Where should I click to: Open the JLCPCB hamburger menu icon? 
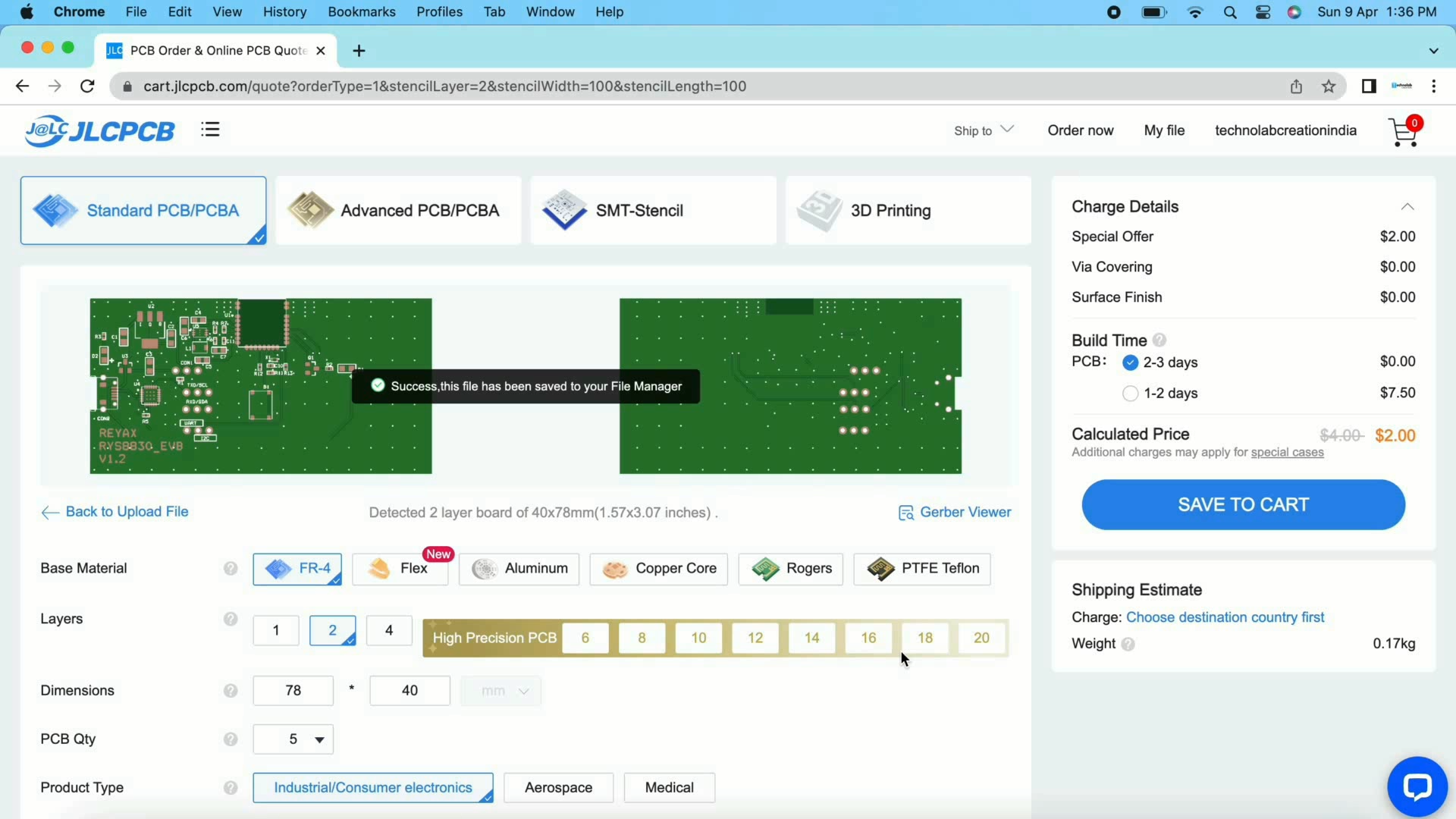point(210,130)
